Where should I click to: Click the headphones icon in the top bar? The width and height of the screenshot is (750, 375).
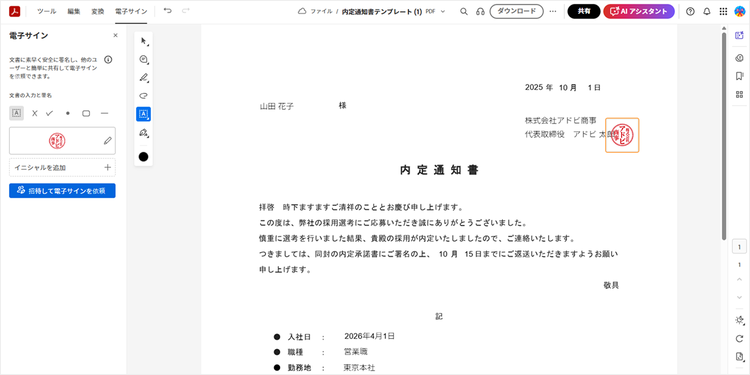(x=480, y=11)
